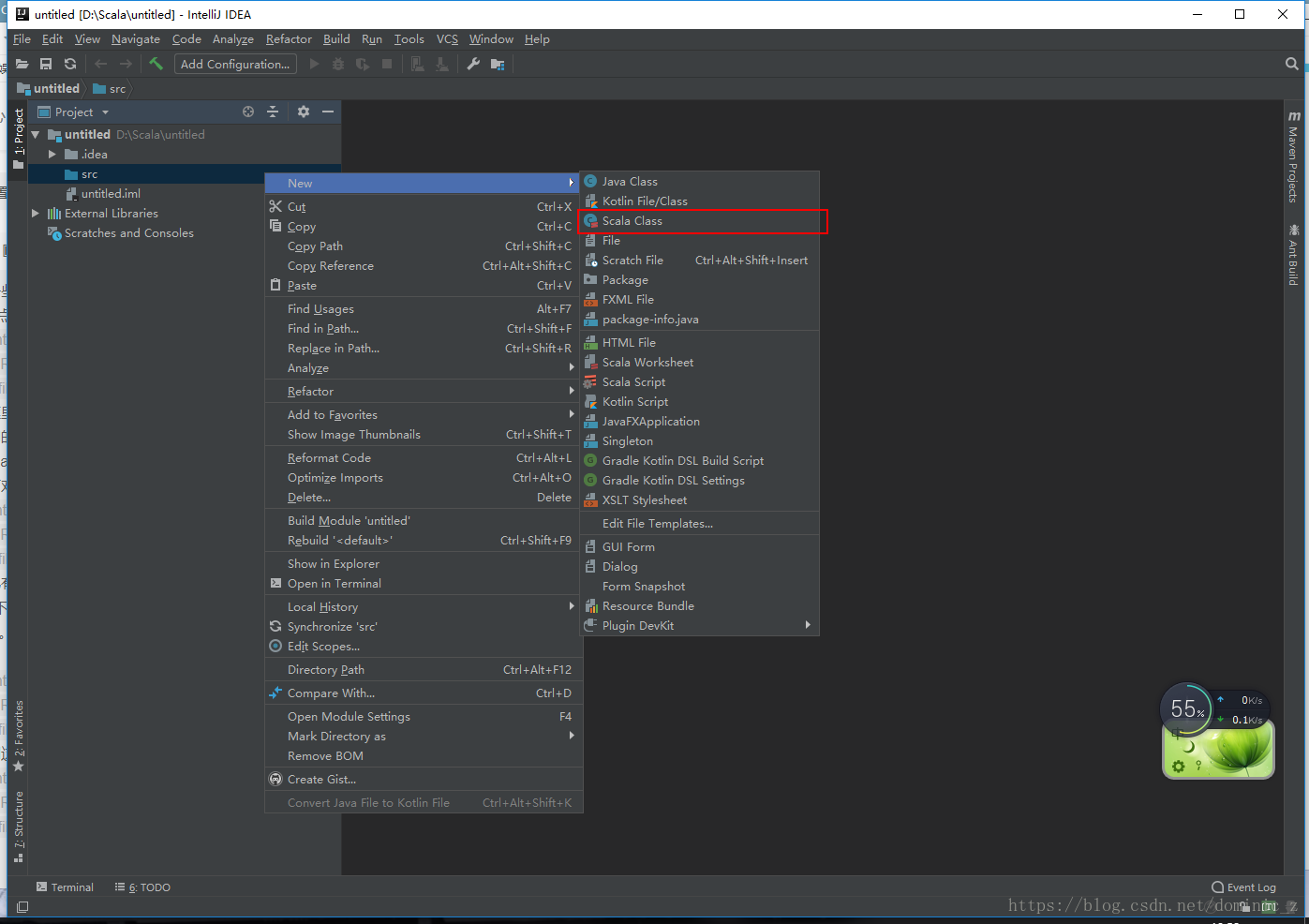Image resolution: width=1309 pixels, height=924 pixels.
Task: Click the Save All toolbar icon
Action: 46,64
